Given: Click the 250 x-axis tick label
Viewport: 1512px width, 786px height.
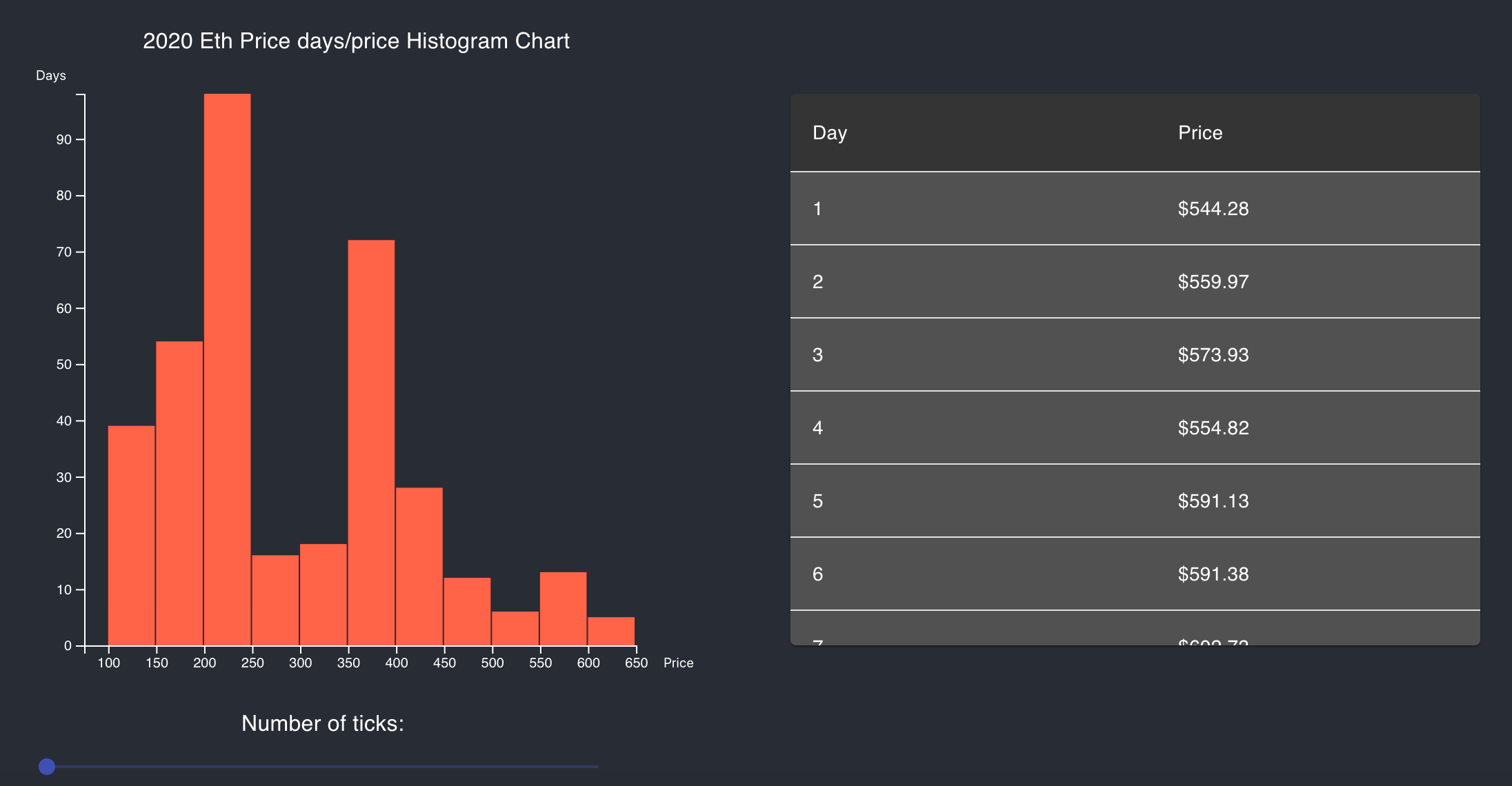Looking at the screenshot, I should (252, 663).
